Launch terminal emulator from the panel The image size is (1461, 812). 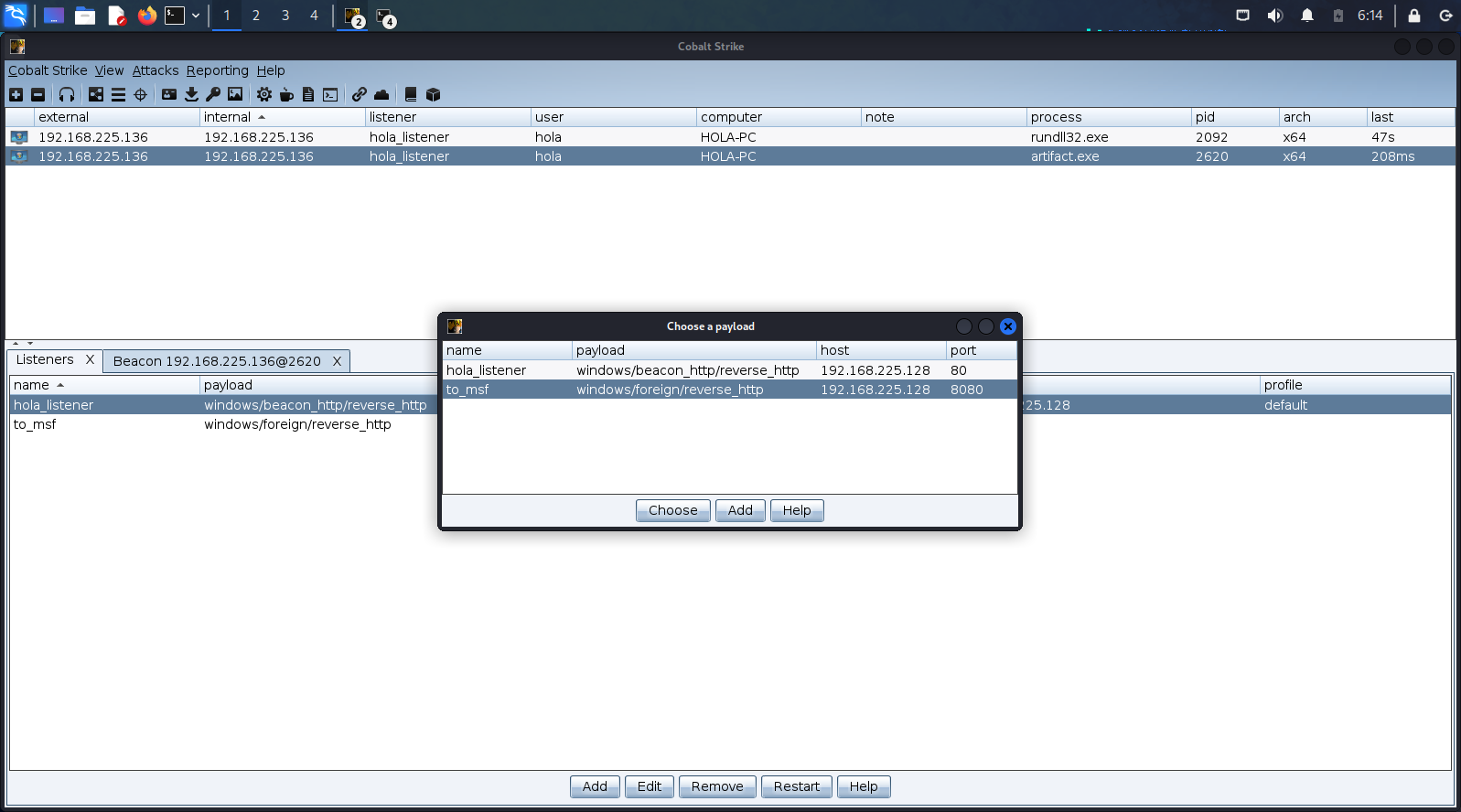[175, 16]
